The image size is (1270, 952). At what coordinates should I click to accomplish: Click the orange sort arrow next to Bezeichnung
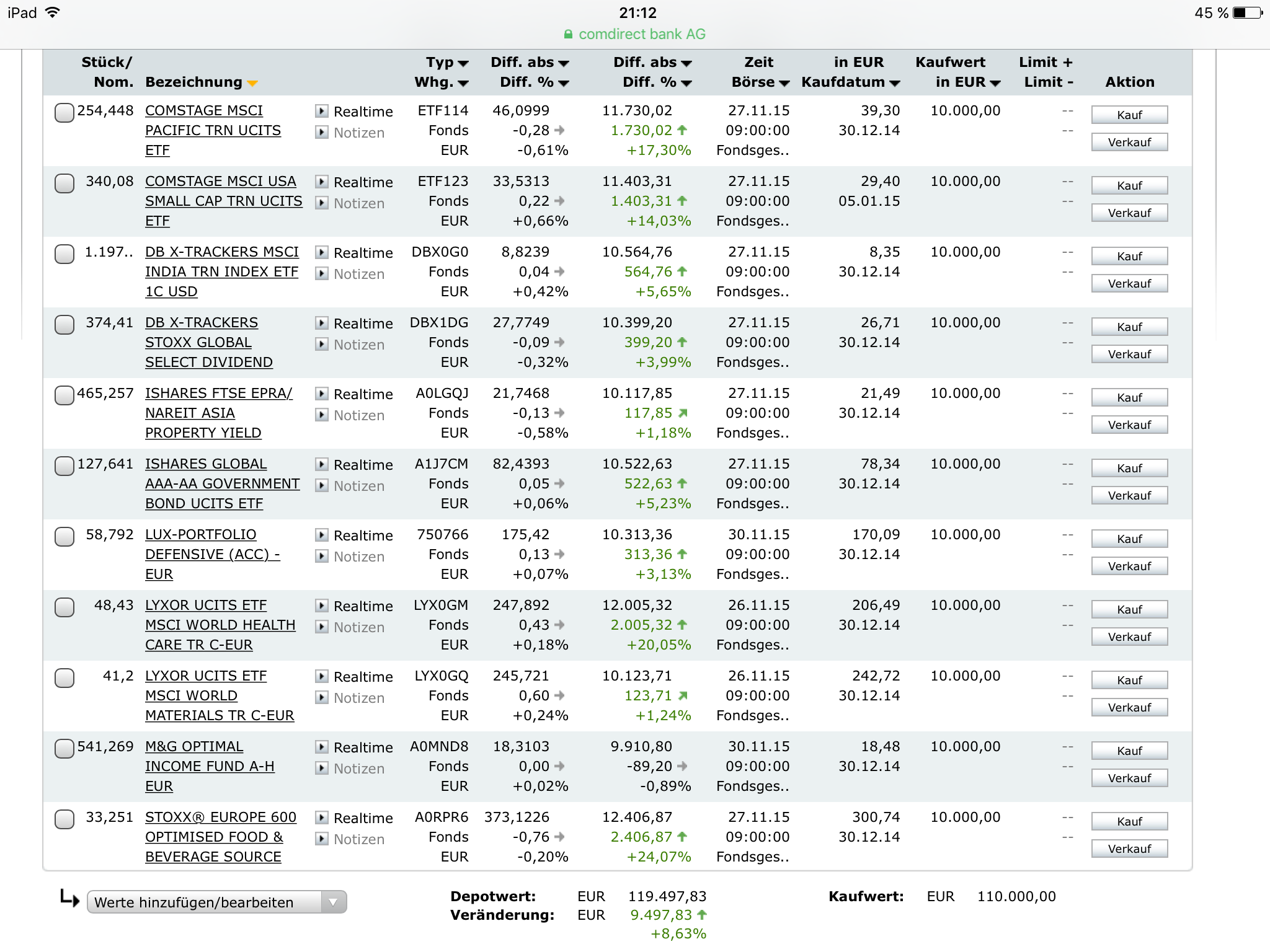tap(252, 83)
